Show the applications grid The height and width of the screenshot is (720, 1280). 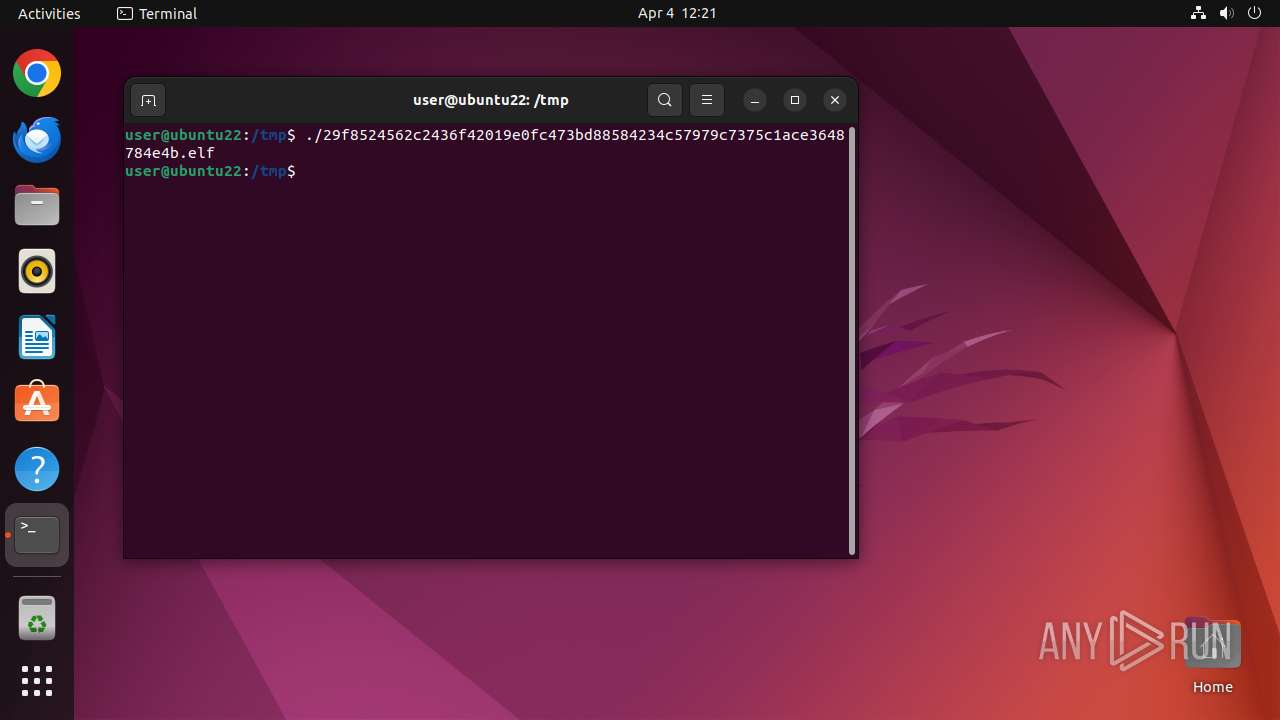click(37, 681)
